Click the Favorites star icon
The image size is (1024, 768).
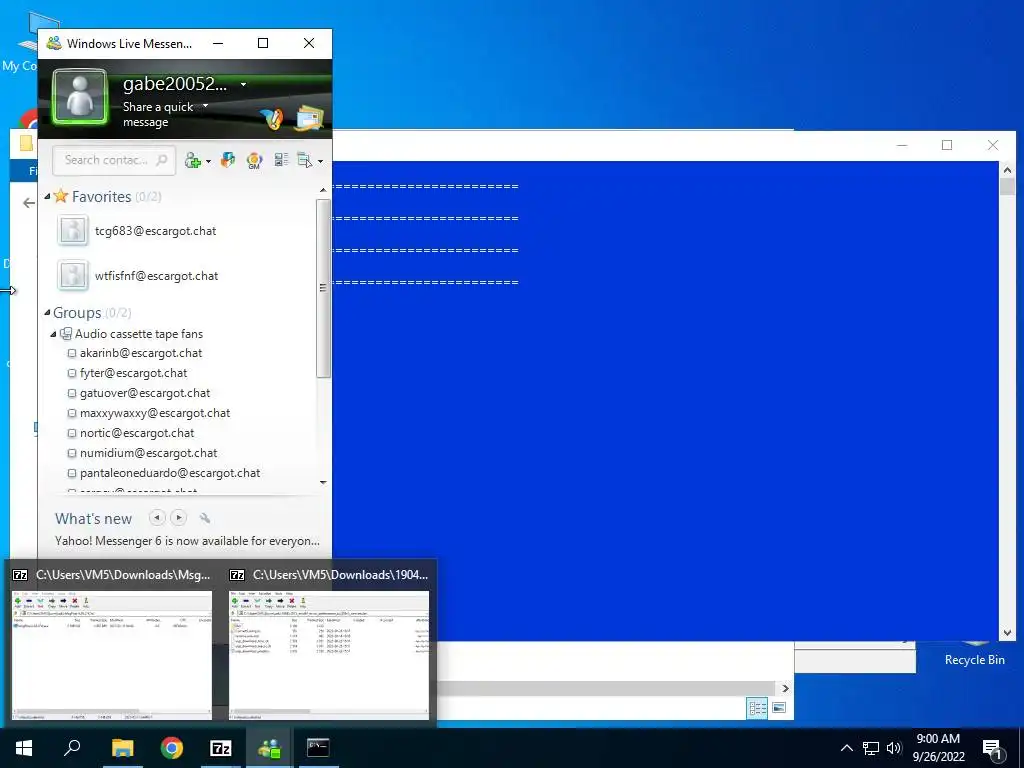pyautogui.click(x=61, y=196)
